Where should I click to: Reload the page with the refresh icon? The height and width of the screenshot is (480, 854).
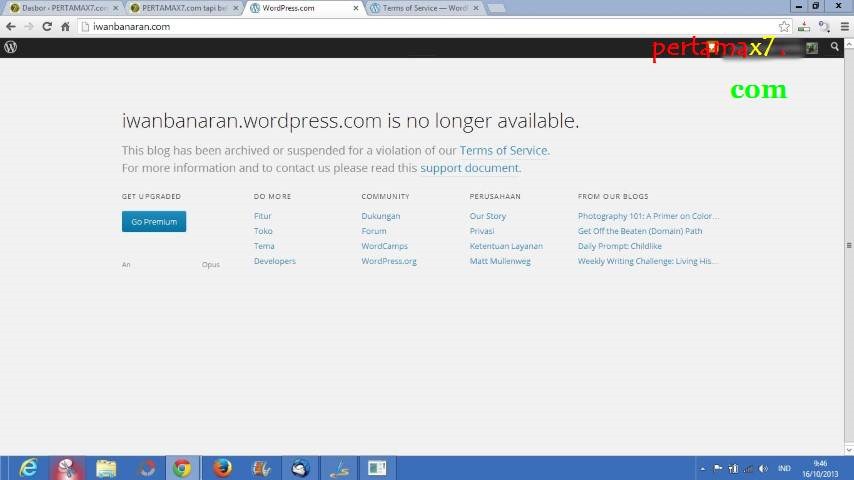(46, 27)
